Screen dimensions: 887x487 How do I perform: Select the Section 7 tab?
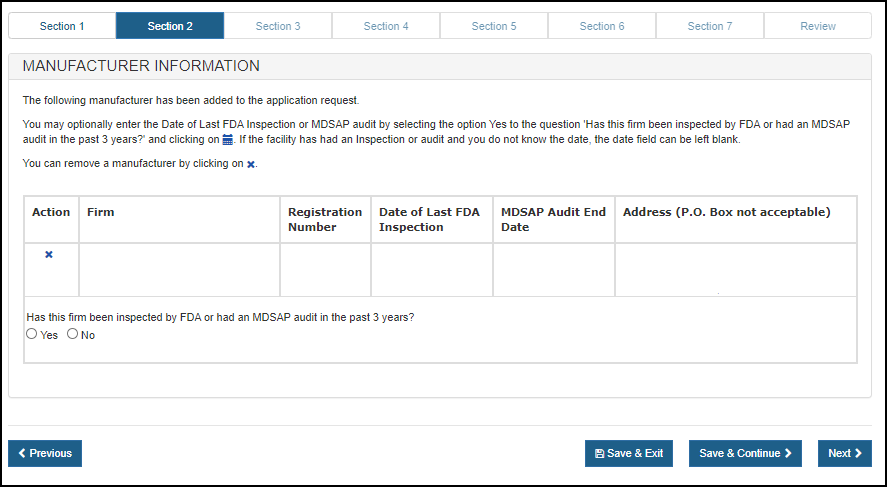coord(710,26)
